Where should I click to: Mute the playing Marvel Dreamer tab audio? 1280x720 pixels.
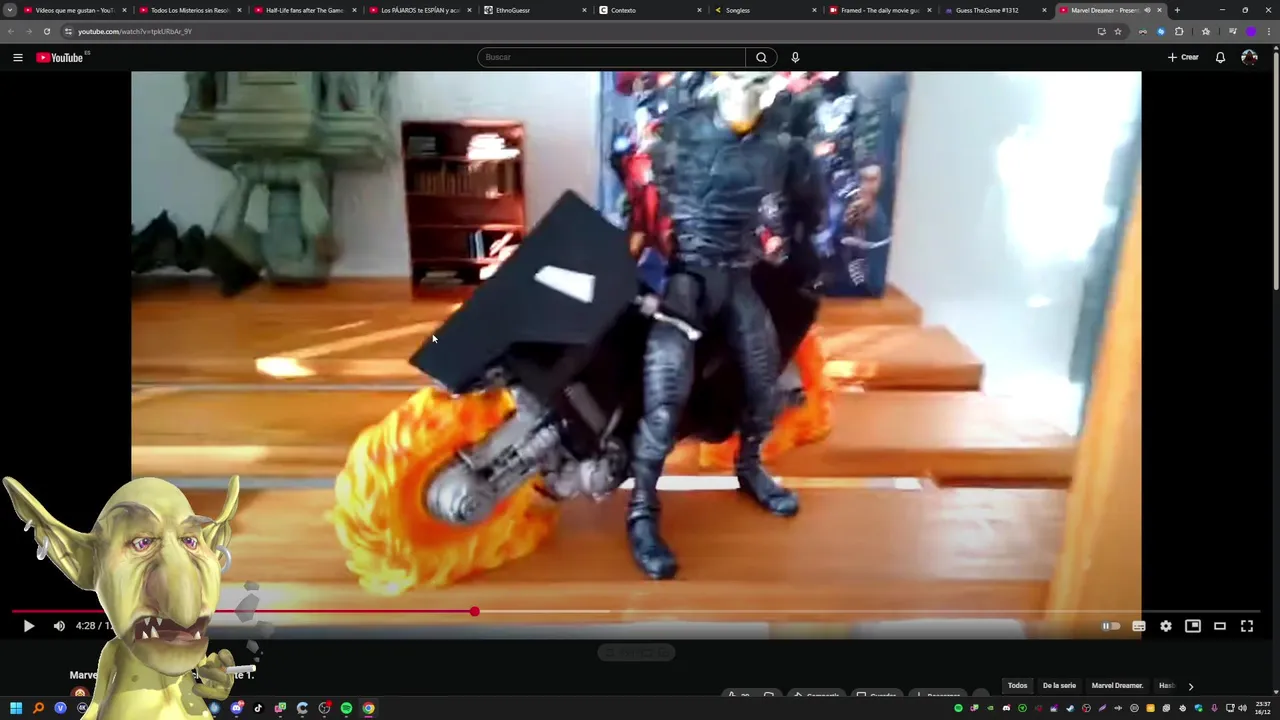click(1147, 10)
